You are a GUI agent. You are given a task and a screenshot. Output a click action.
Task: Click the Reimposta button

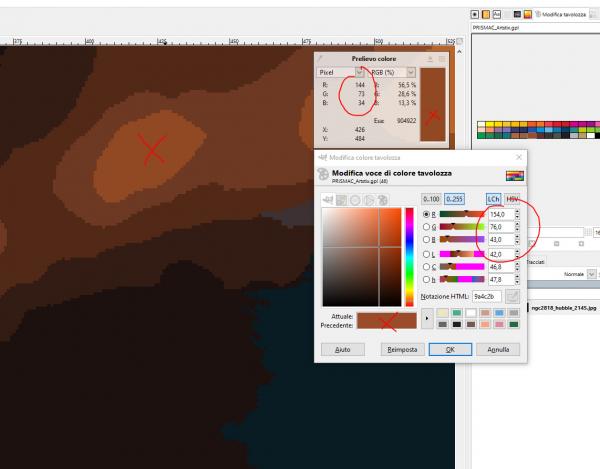click(402, 349)
